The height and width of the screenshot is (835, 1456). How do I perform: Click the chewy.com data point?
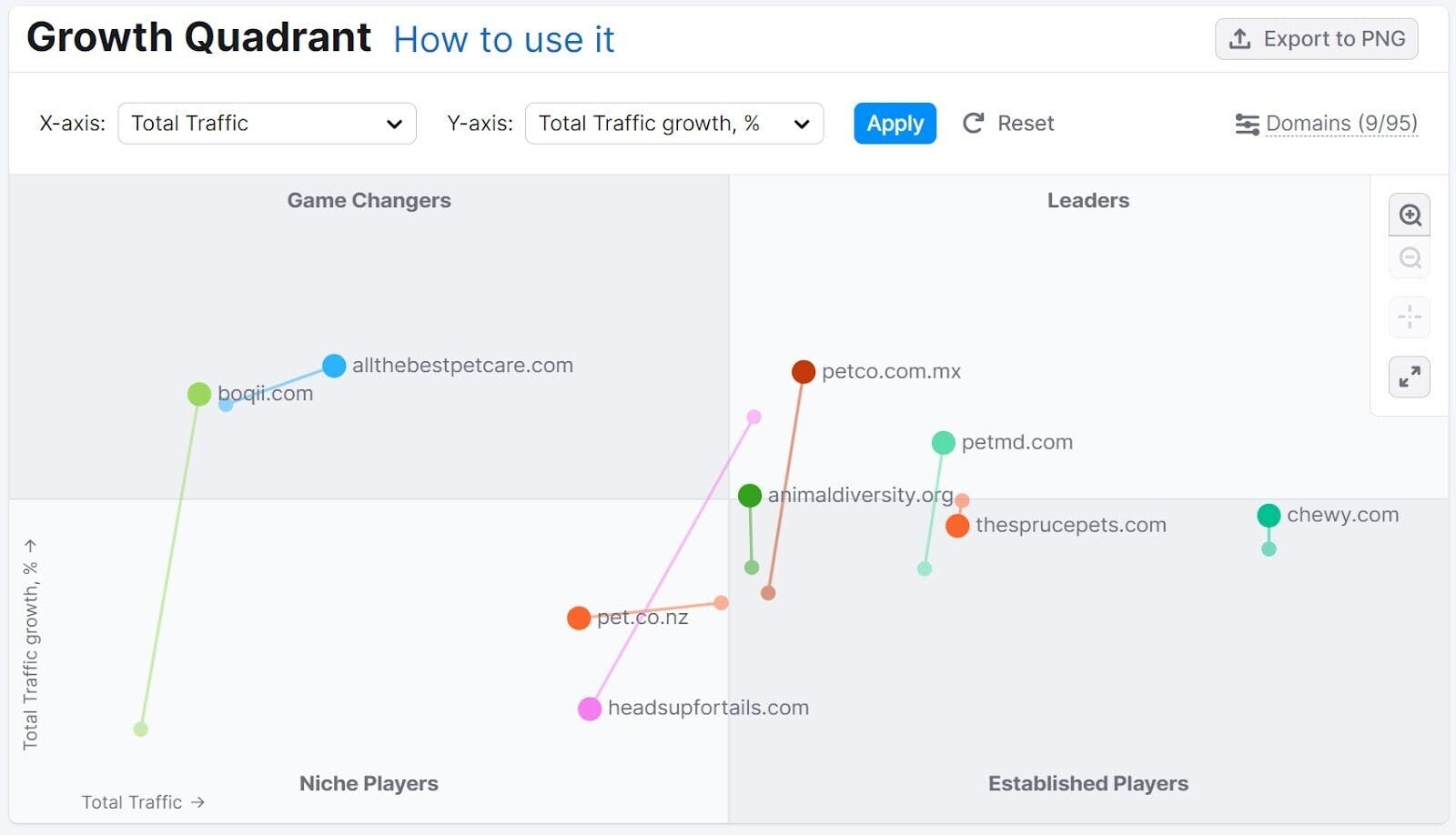click(x=1269, y=516)
